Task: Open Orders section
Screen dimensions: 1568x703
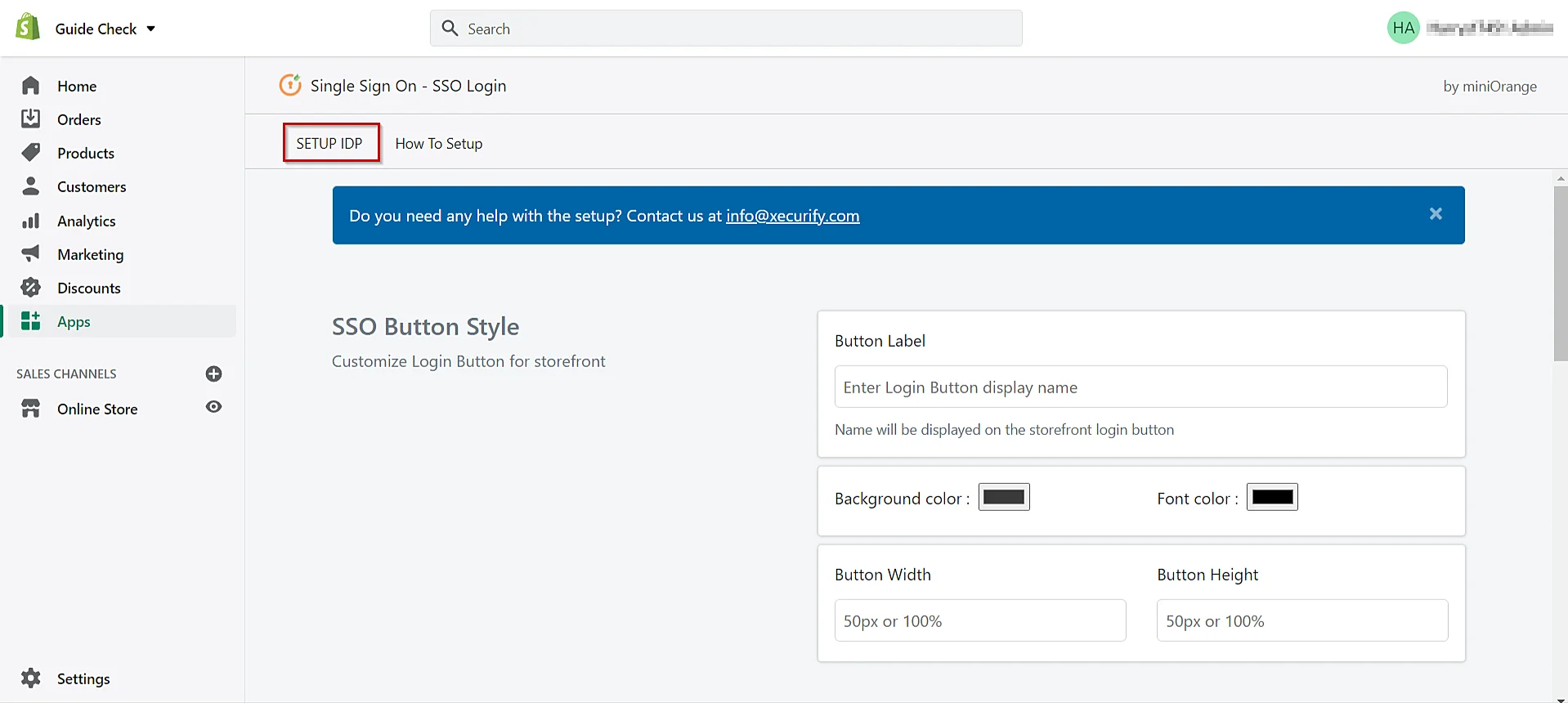Action: pos(79,119)
